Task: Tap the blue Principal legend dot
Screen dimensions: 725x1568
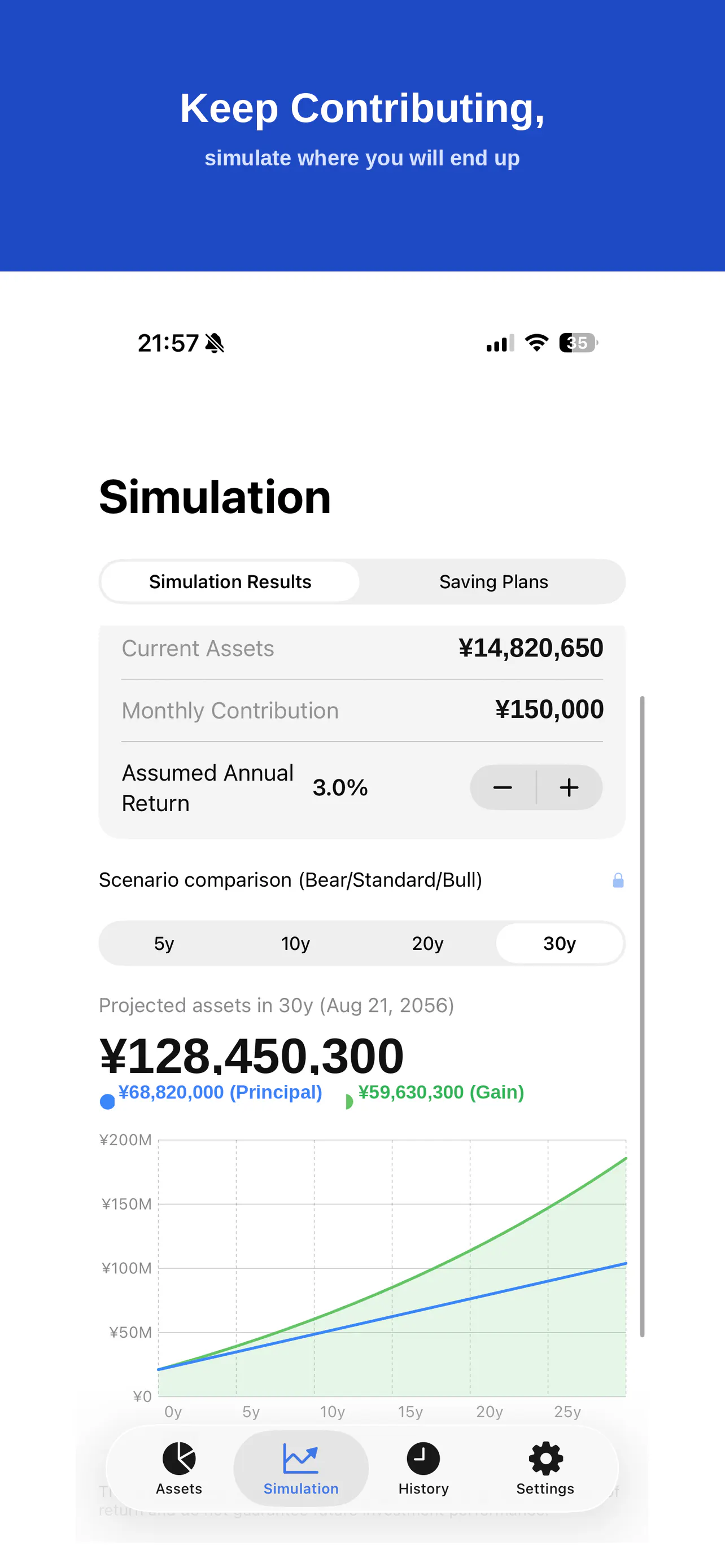Action: (107, 1101)
